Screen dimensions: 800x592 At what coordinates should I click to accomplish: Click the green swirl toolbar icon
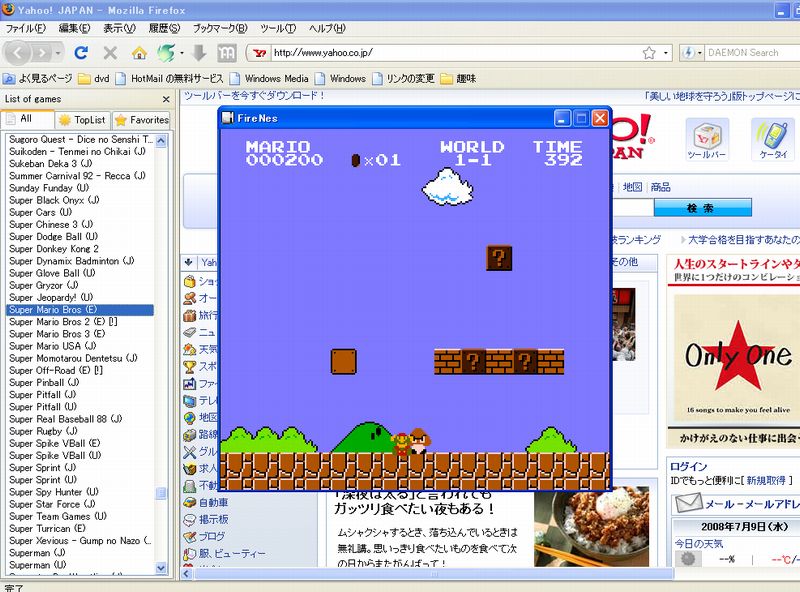(167, 53)
